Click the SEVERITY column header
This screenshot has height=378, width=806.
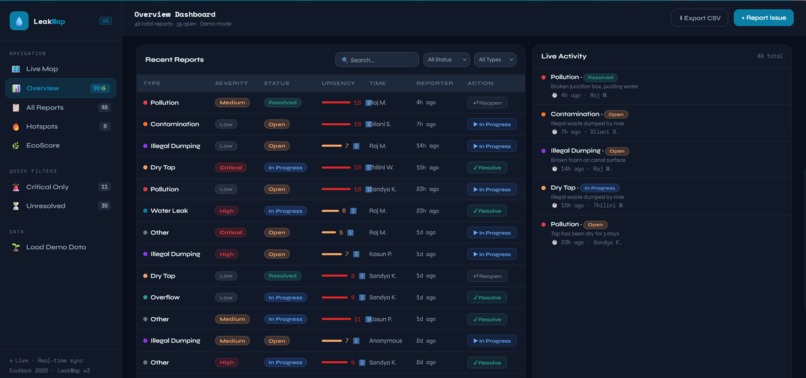[x=231, y=83]
